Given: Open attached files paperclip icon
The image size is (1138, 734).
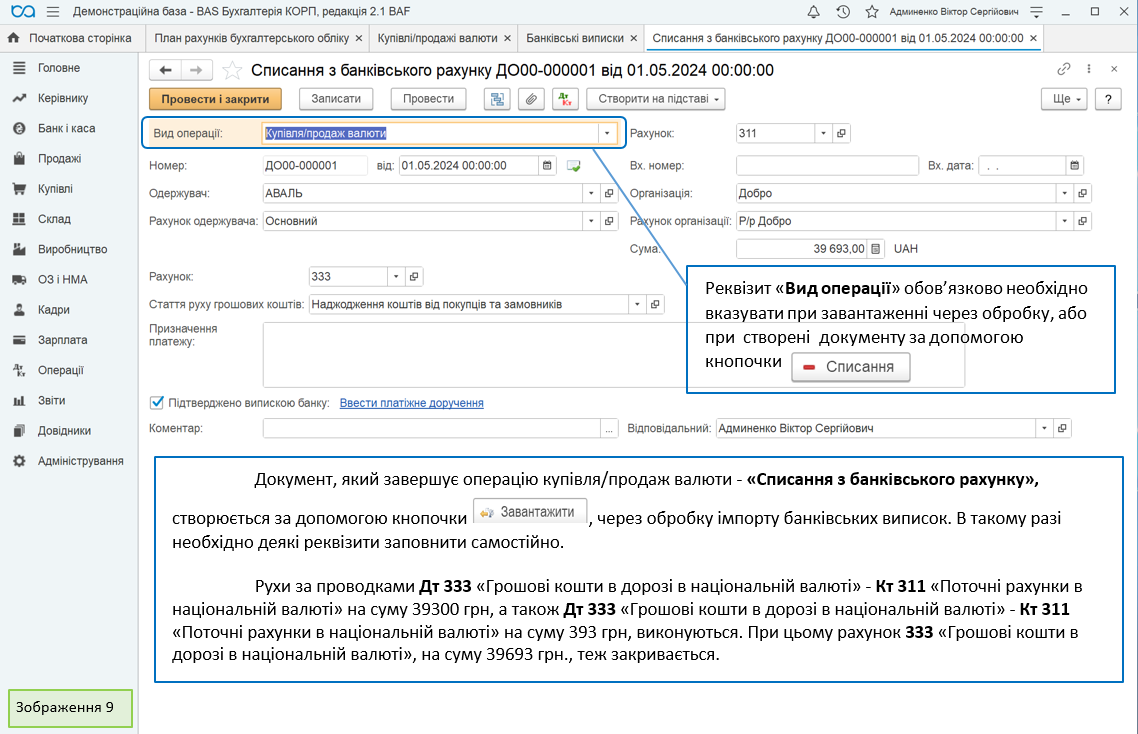Looking at the screenshot, I should click(x=531, y=99).
